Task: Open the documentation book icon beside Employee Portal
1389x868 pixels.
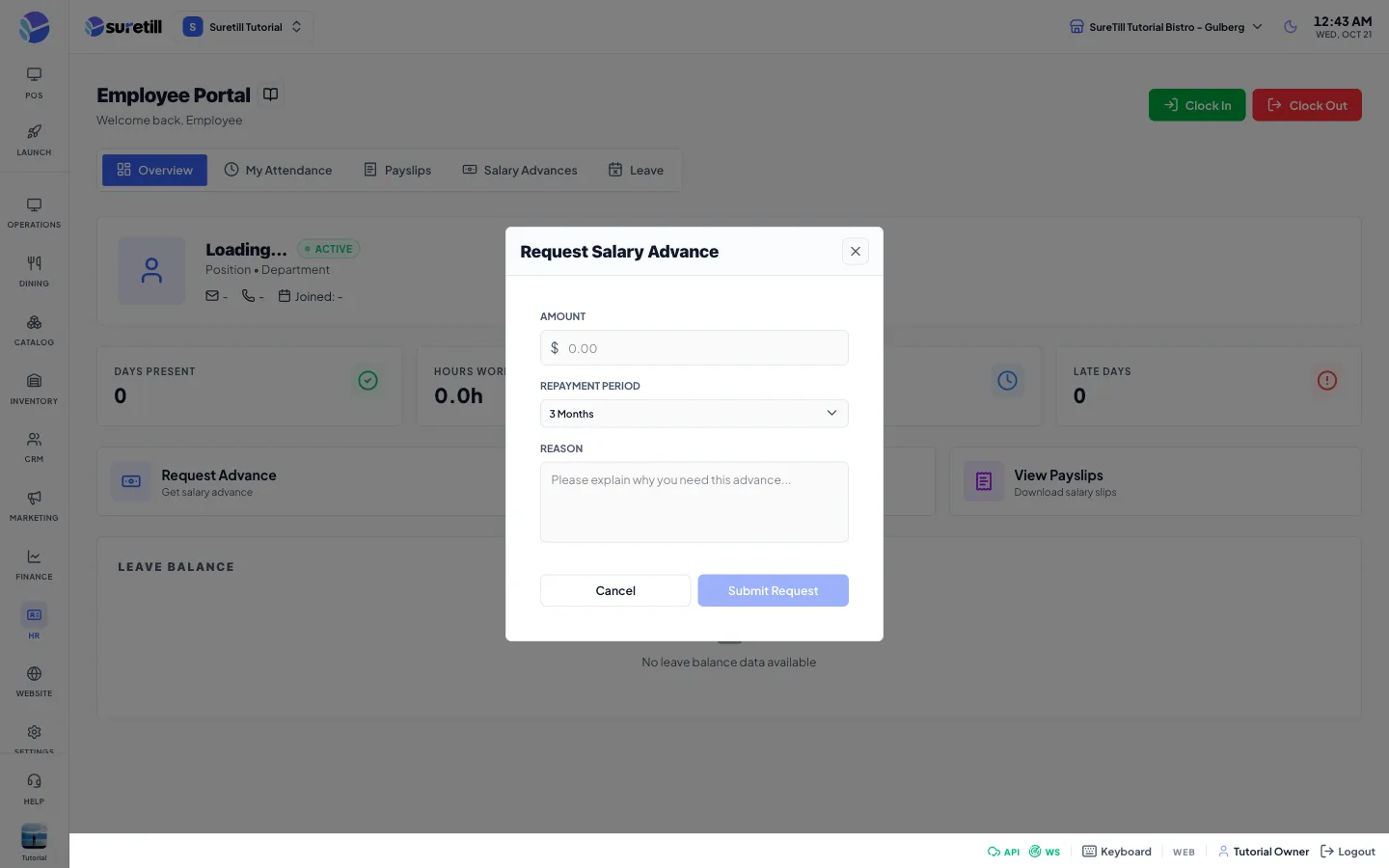Action: (271, 95)
